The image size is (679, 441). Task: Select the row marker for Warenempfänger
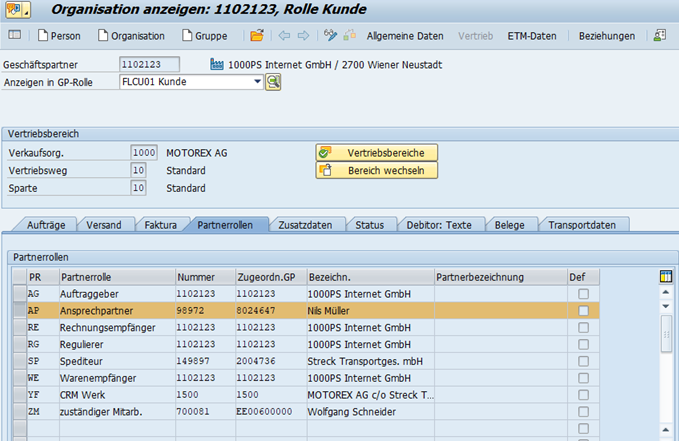point(19,378)
